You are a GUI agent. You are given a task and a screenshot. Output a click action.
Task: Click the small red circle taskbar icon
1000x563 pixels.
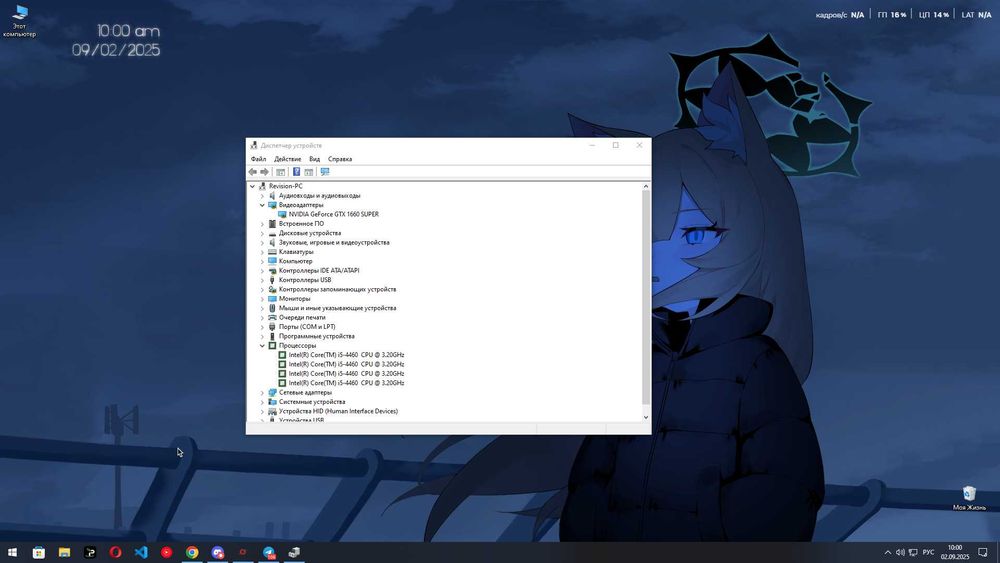click(243, 552)
